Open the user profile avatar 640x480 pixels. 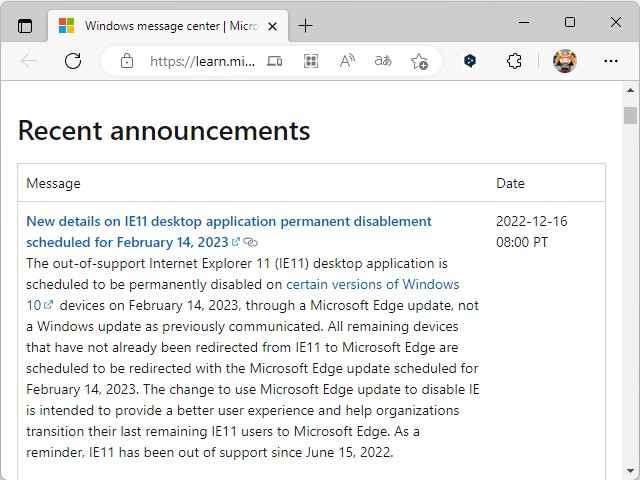[565, 61]
